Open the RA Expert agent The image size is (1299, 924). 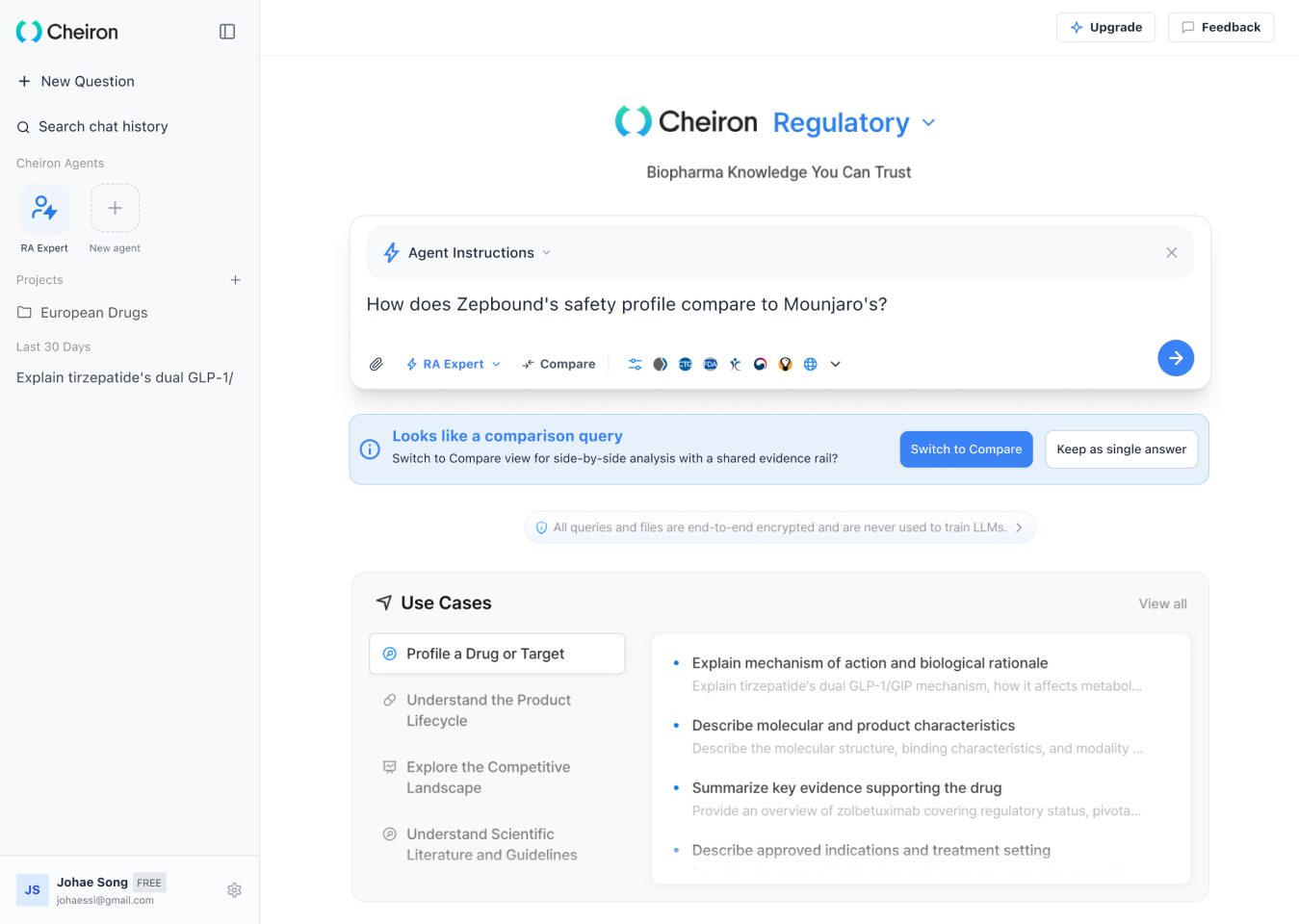point(44,218)
